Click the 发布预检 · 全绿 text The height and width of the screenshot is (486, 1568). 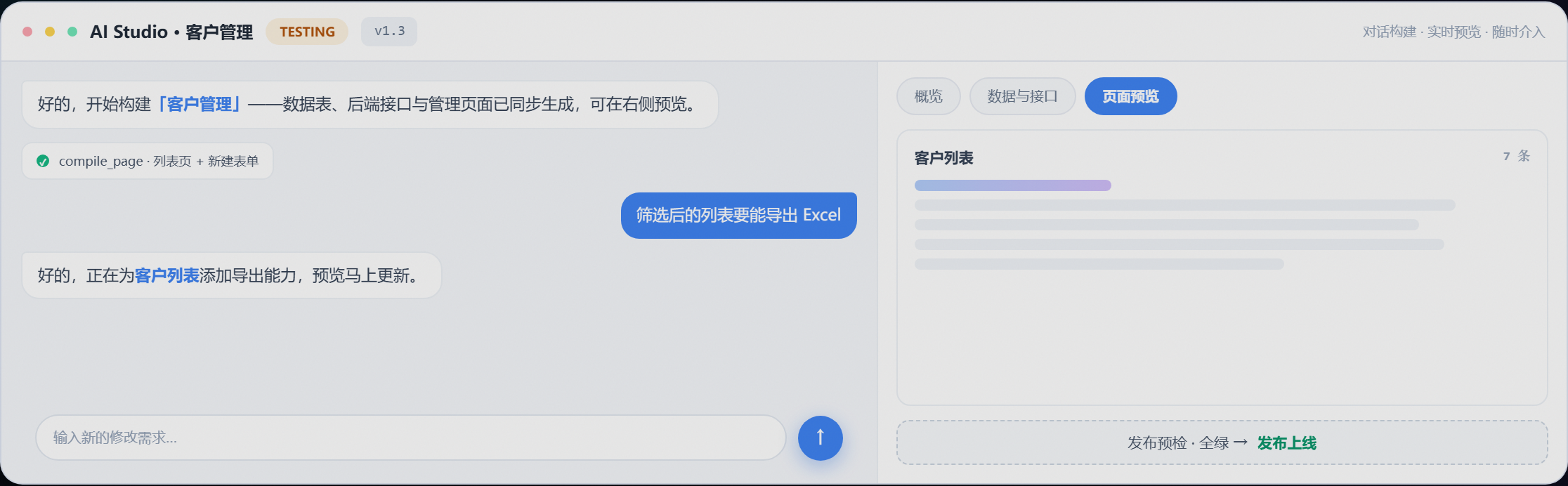[x=1178, y=443]
